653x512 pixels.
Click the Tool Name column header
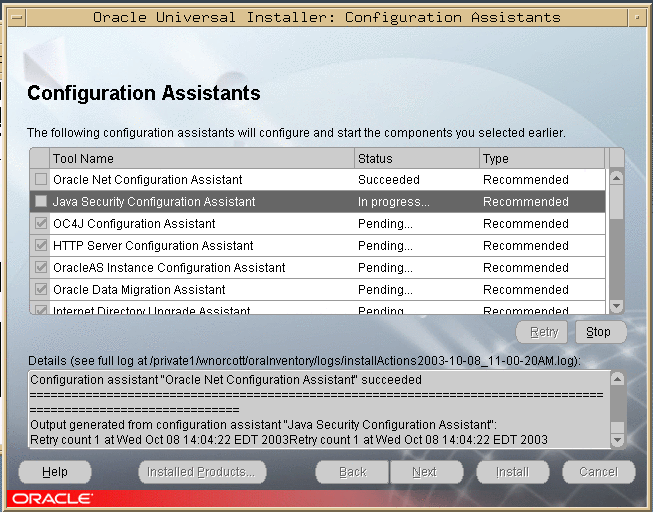(202, 158)
